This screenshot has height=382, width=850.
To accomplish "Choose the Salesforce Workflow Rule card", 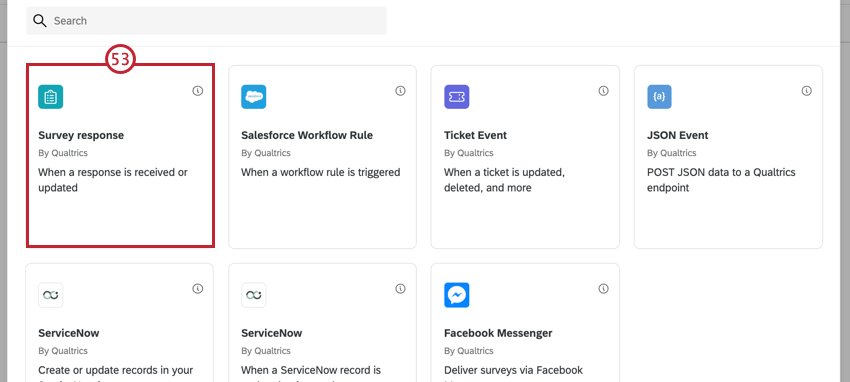I will (x=323, y=157).
